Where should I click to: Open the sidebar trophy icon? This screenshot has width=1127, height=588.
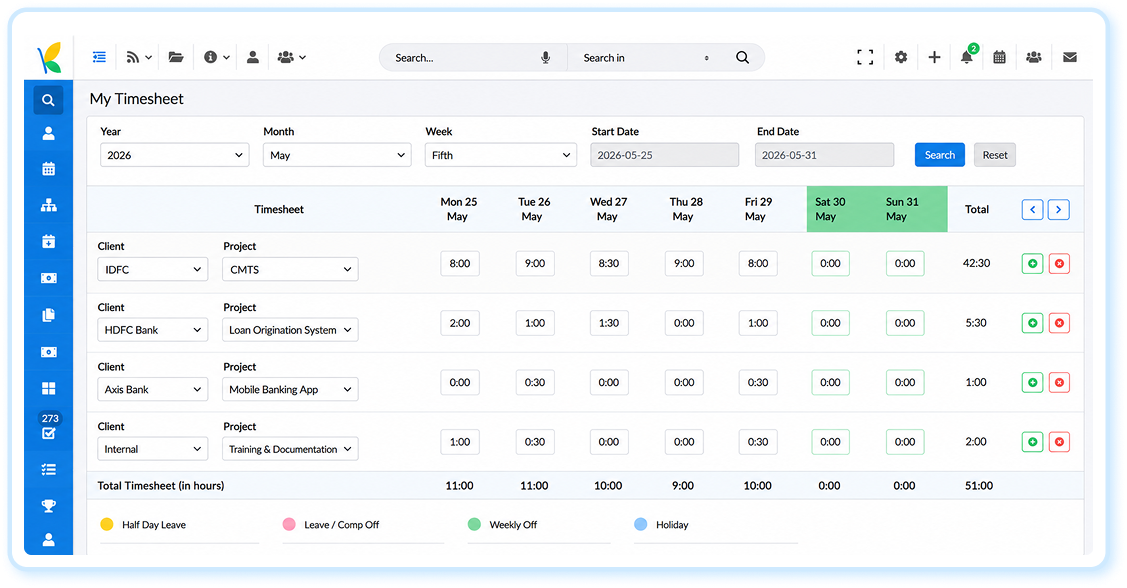pyautogui.click(x=48, y=505)
